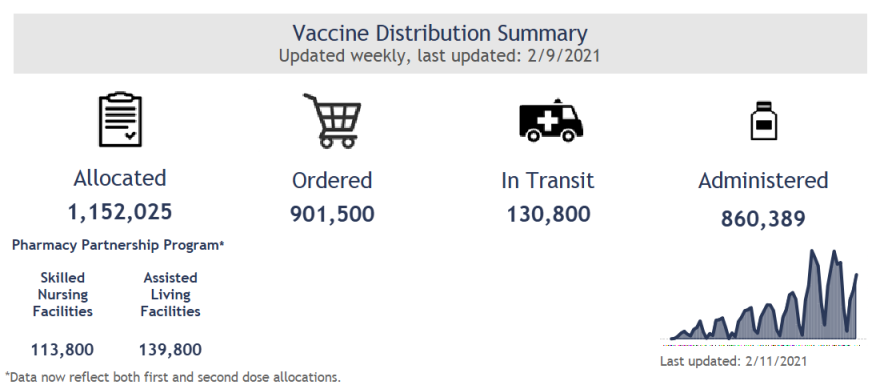Click the Vaccine Distribution Summary title banner
This screenshot has width=880, height=385.
click(x=440, y=44)
